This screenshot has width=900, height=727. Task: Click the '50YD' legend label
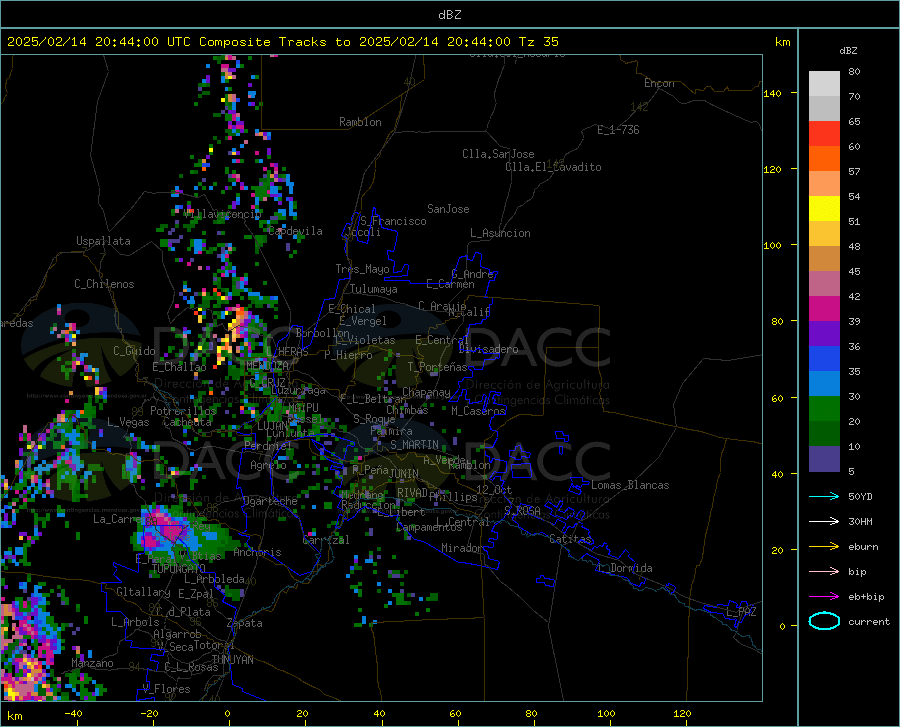pyautogui.click(x=860, y=496)
